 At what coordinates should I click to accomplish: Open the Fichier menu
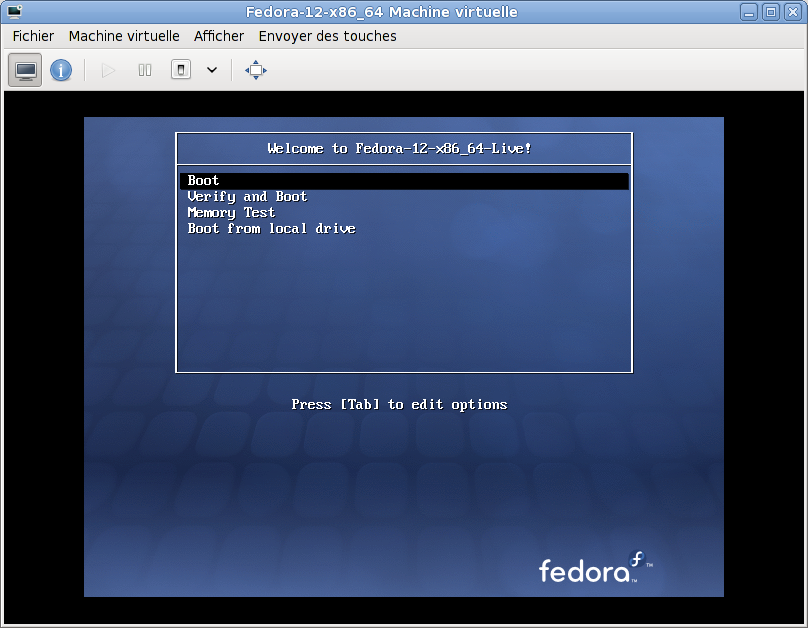[x=33, y=36]
